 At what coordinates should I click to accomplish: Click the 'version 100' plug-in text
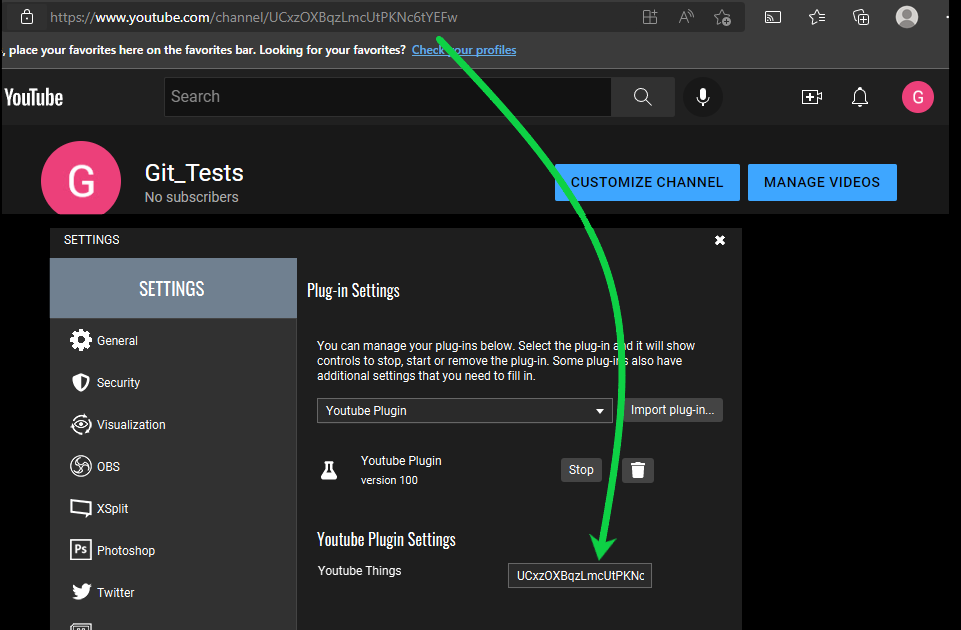389,480
